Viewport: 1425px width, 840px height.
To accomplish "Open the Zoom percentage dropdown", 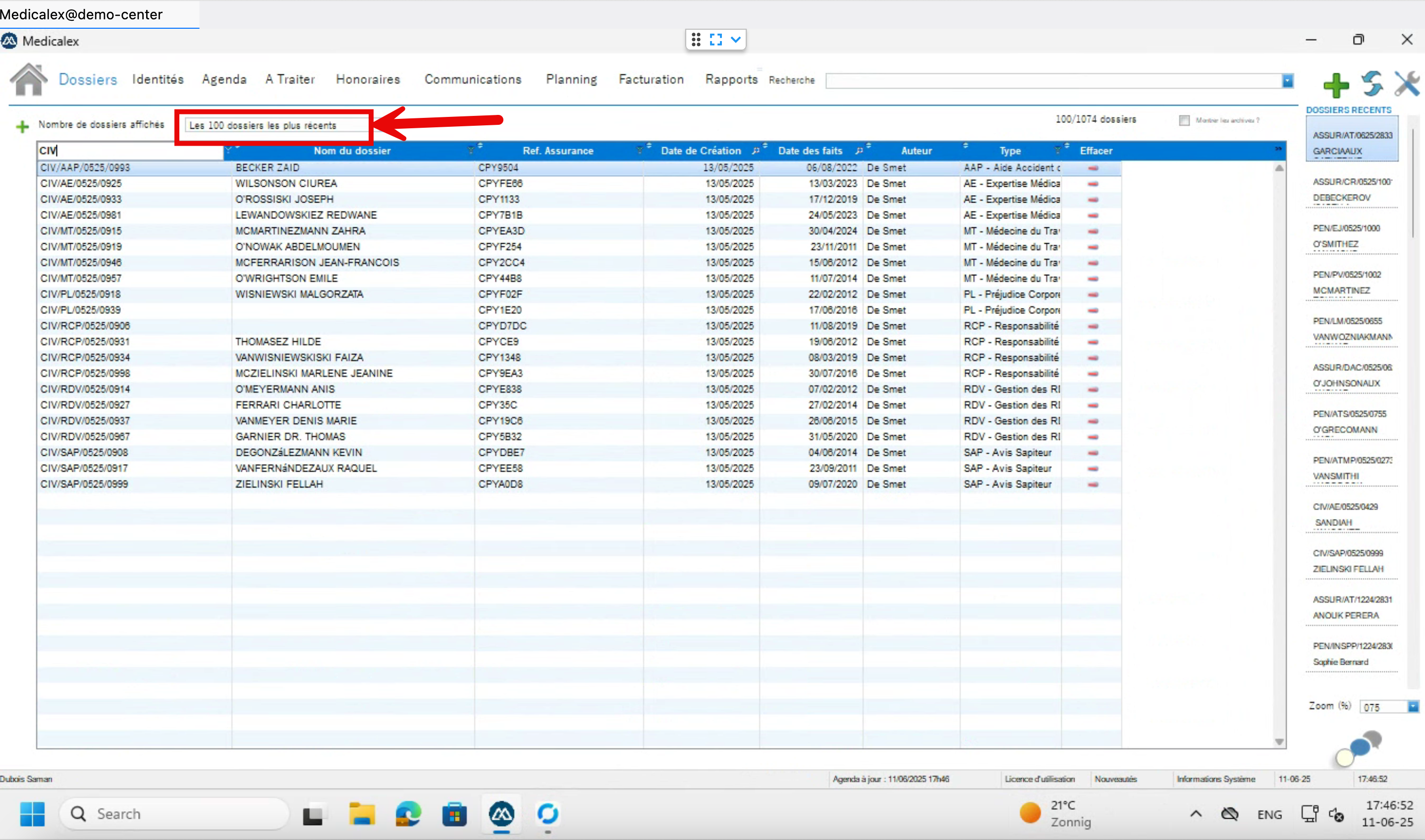I will coord(1413,706).
